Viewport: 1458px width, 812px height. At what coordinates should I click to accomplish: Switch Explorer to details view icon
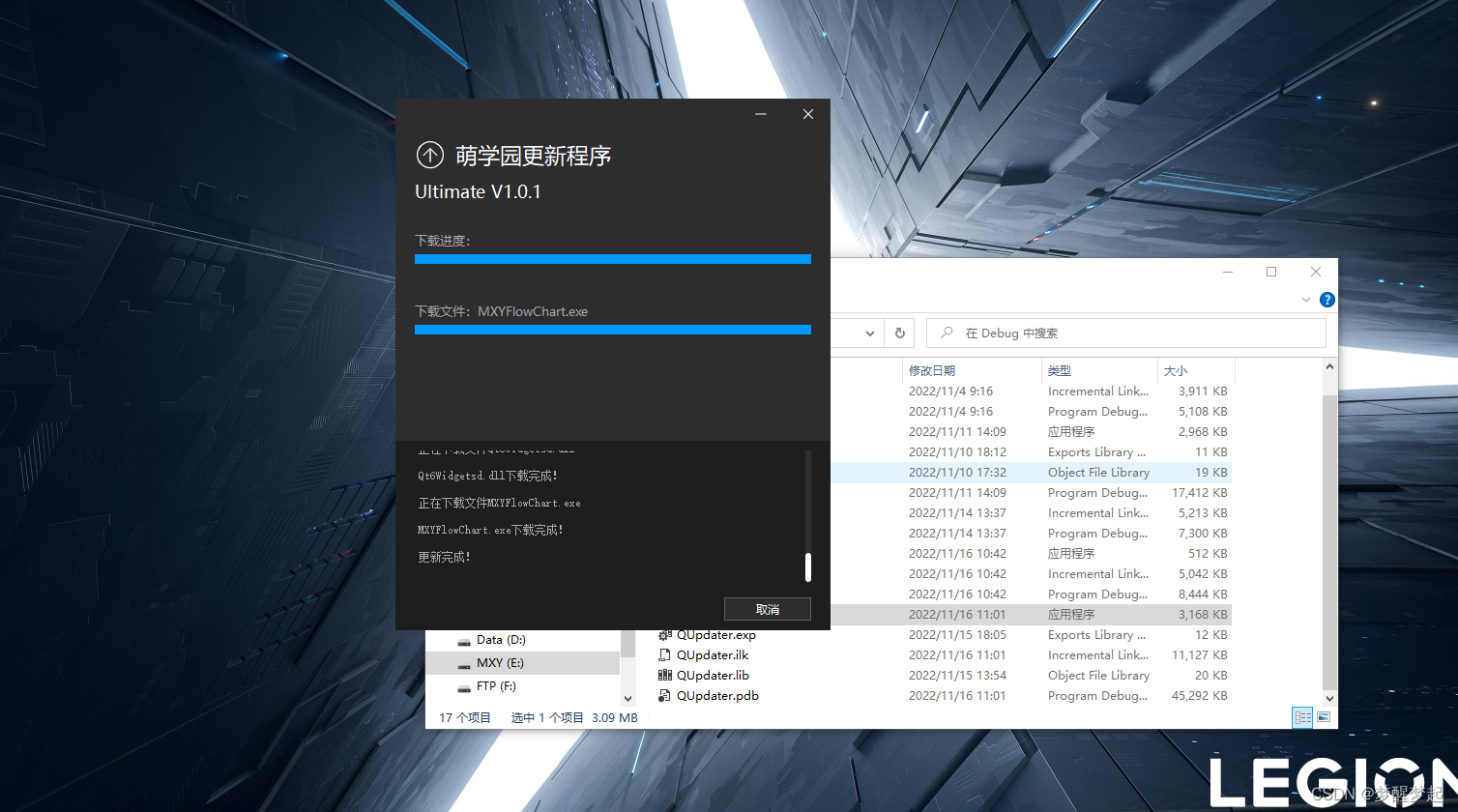(1302, 717)
